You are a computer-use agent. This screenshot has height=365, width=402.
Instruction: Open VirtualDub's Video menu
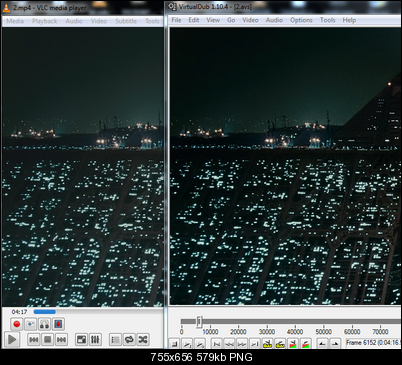click(250, 20)
